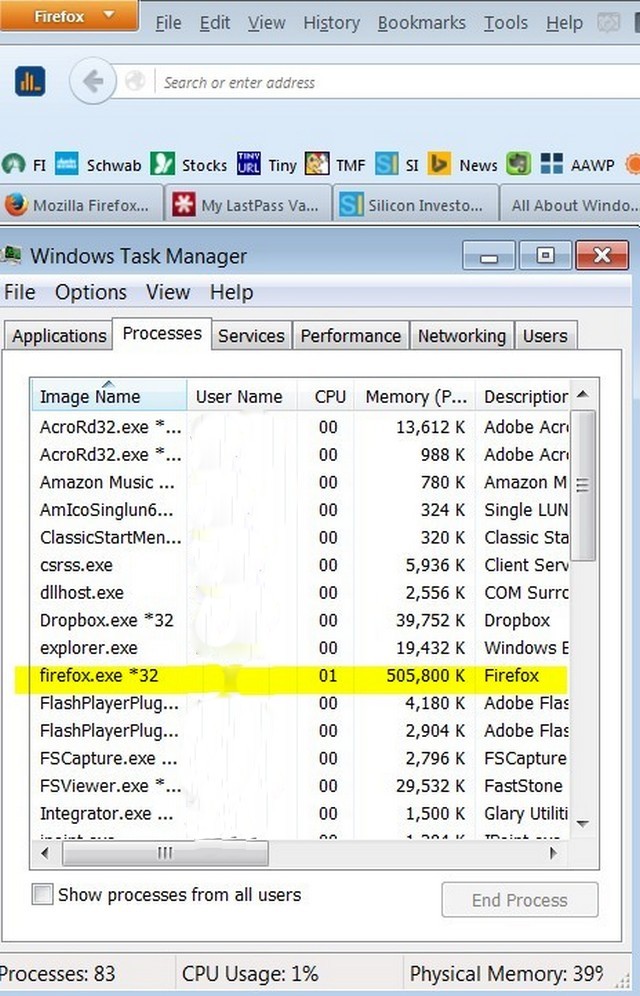Viewport: 640px width, 996px height.
Task: Click the horizontal scroll left arrow
Action: (x=44, y=852)
